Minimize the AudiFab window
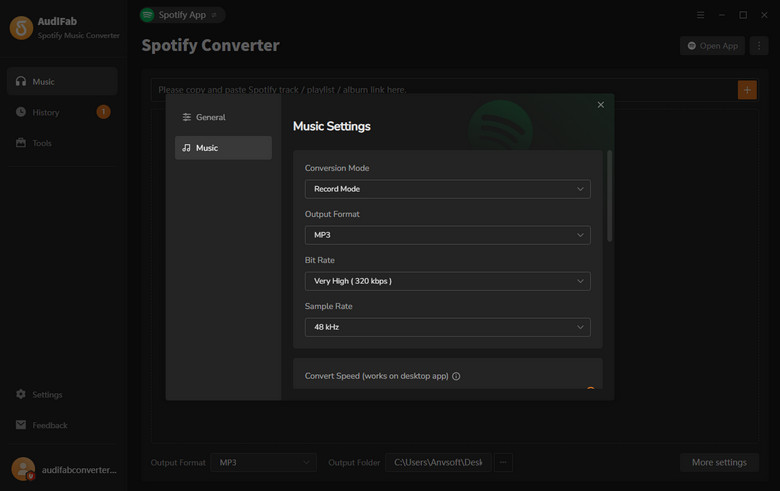Image resolution: width=780 pixels, height=491 pixels. click(x=722, y=15)
